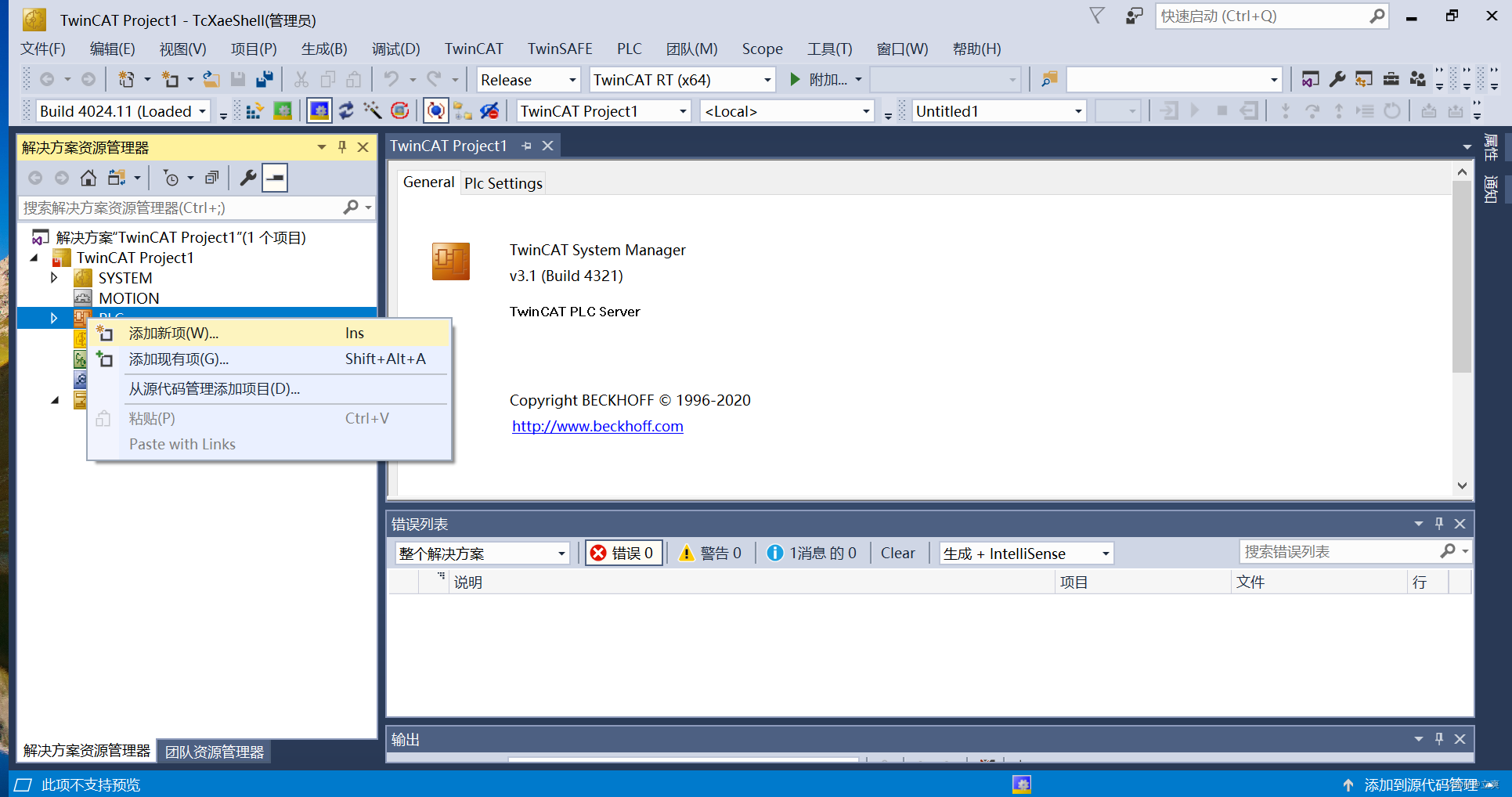Open the Team Explorer people icon
The image size is (1512, 797).
tap(1418, 79)
